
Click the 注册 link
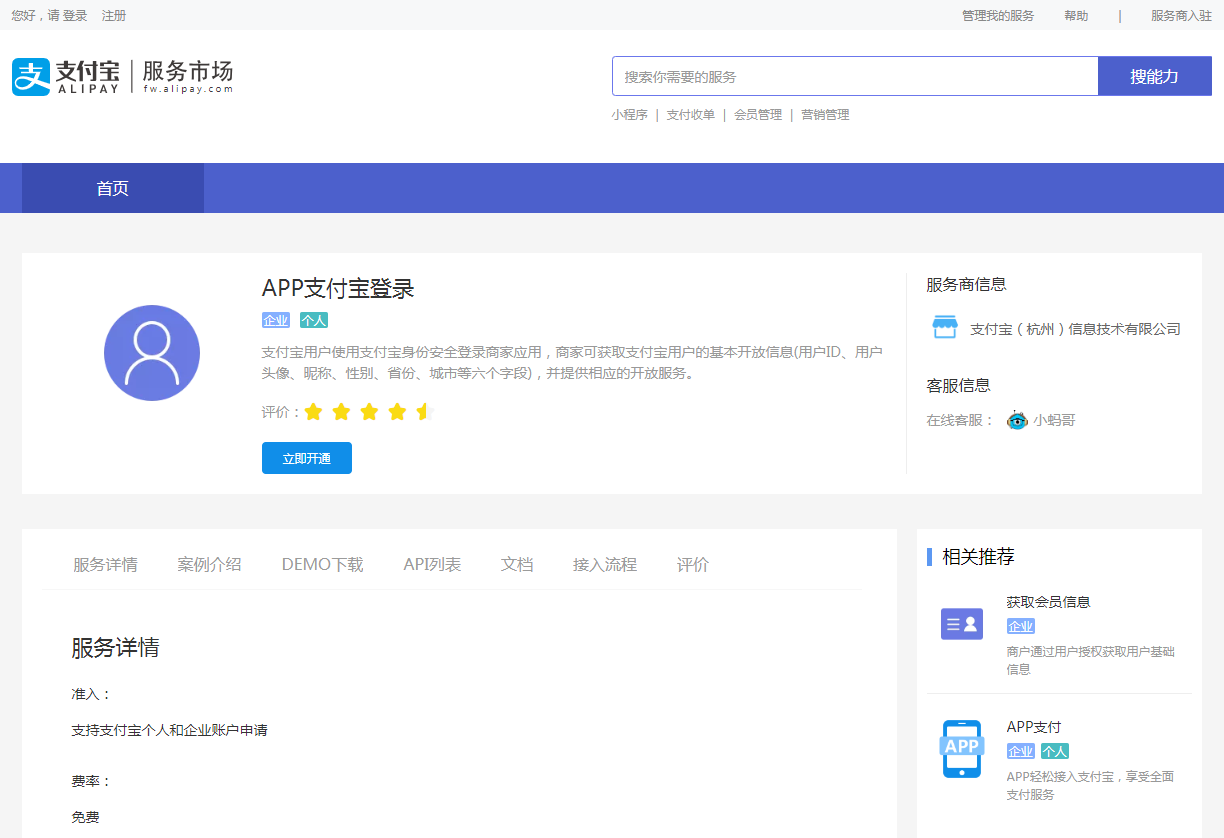[114, 16]
